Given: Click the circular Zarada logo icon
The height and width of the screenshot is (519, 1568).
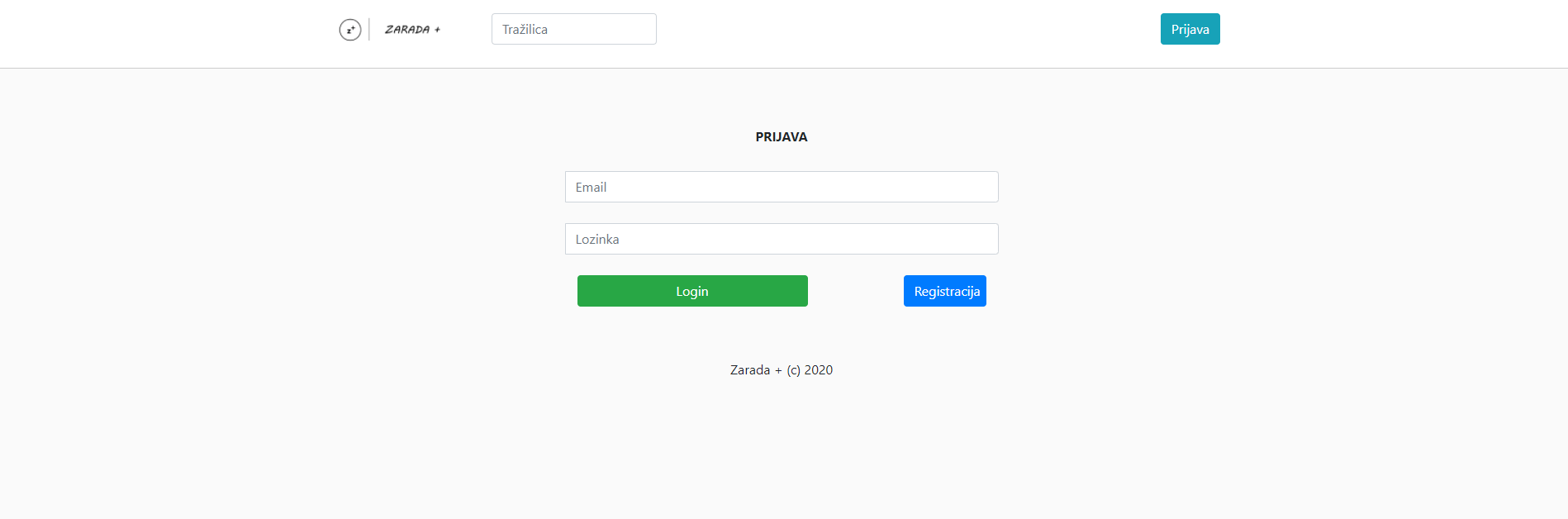Looking at the screenshot, I should tap(350, 30).
